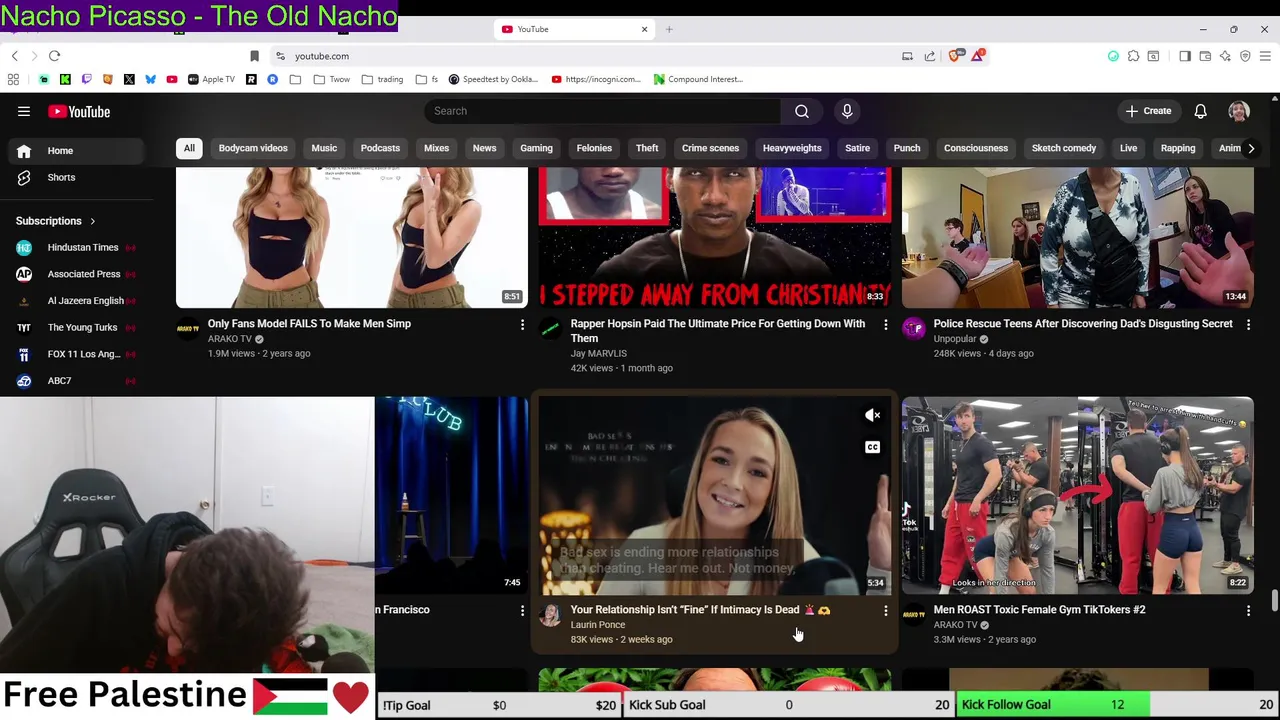Open Brave Shields lion icon
Viewport: 1280px width, 720px height.
point(955,56)
